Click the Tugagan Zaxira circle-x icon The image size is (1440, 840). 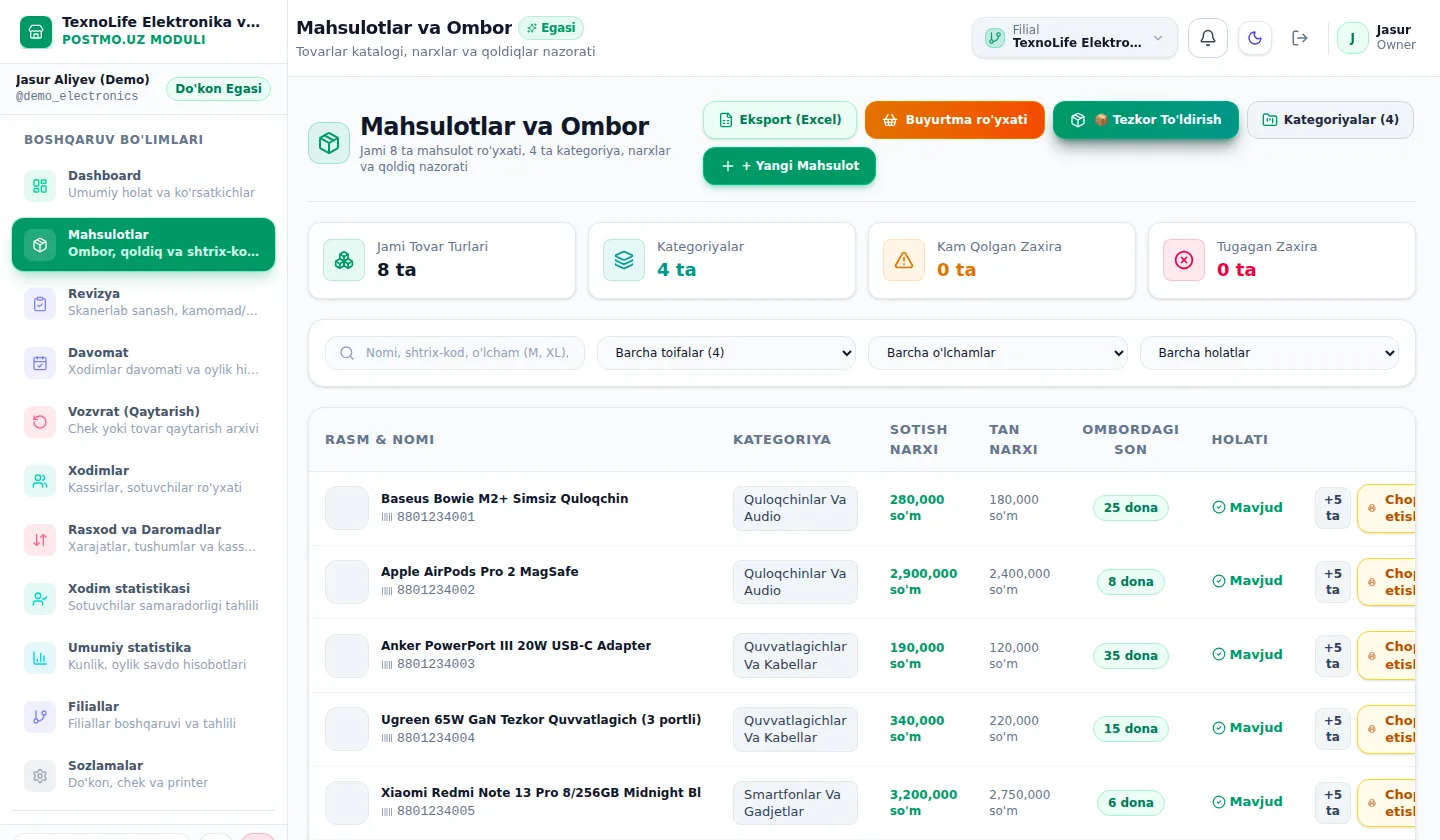pyautogui.click(x=1184, y=260)
